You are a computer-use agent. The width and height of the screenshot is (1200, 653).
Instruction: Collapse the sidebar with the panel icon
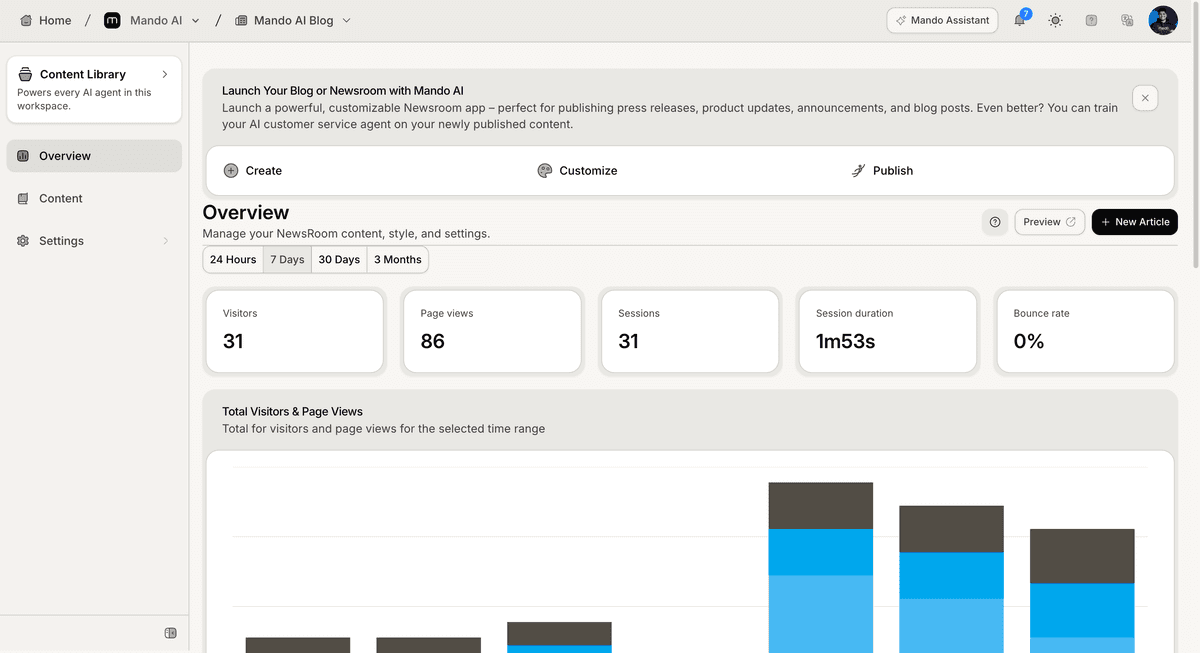[x=170, y=633]
